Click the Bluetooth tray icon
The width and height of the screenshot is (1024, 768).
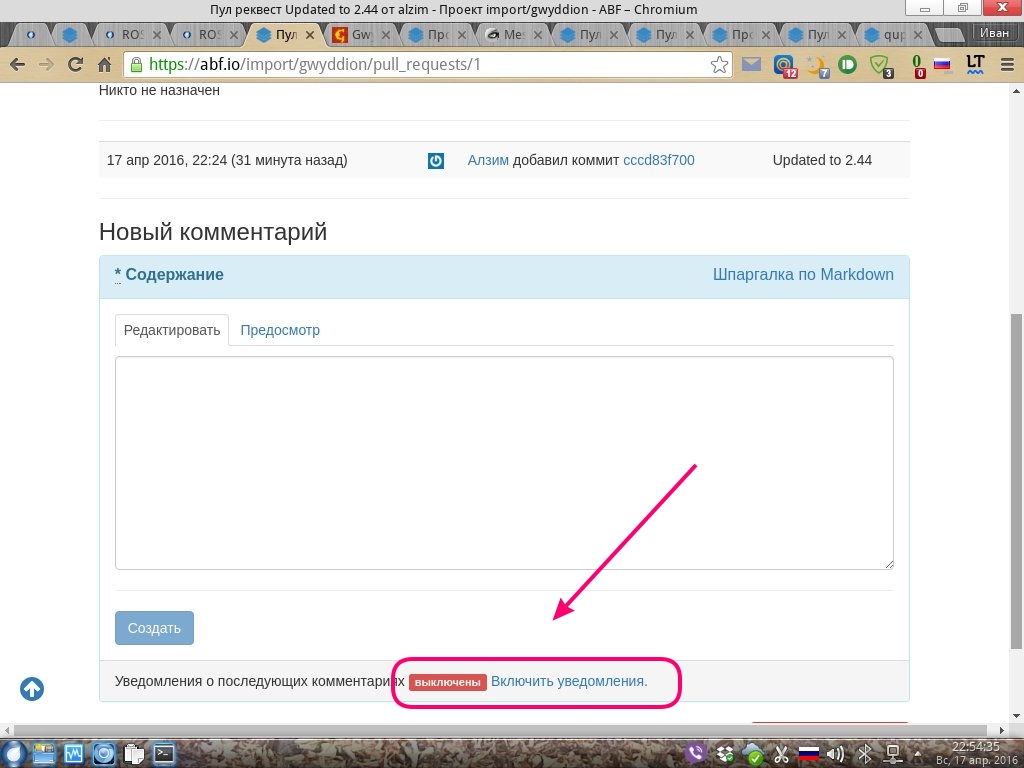coord(865,754)
